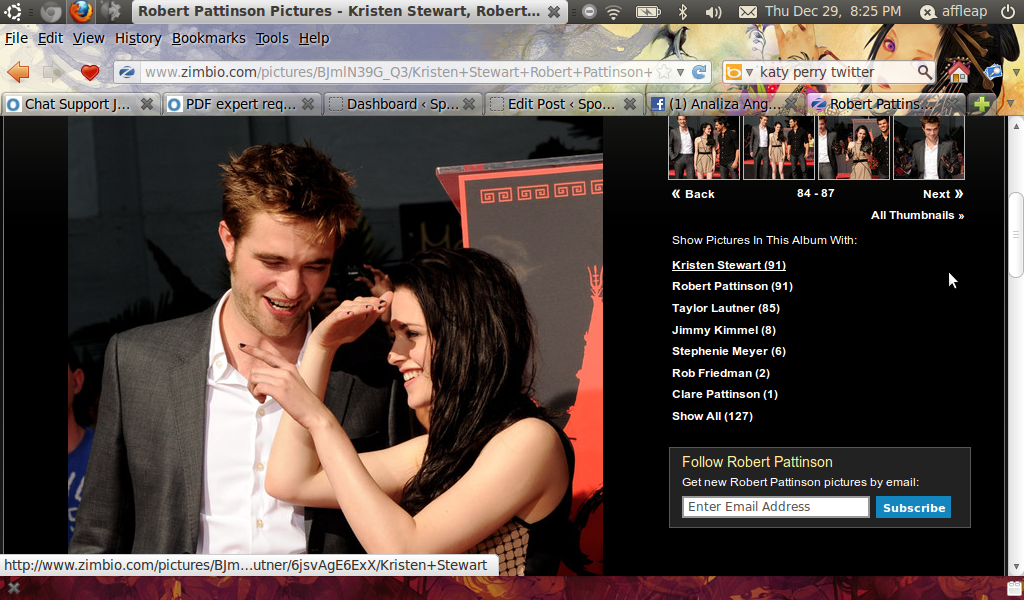Click the Show All (127) link
This screenshot has width=1024, height=600.
[x=712, y=417]
